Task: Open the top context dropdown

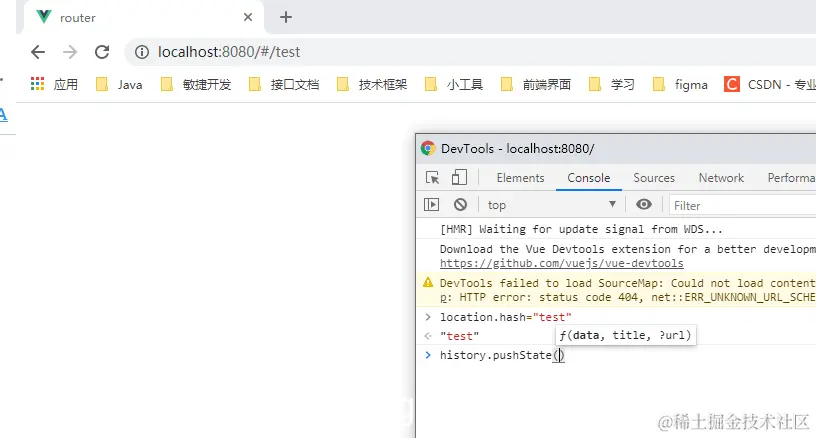Action: point(552,205)
